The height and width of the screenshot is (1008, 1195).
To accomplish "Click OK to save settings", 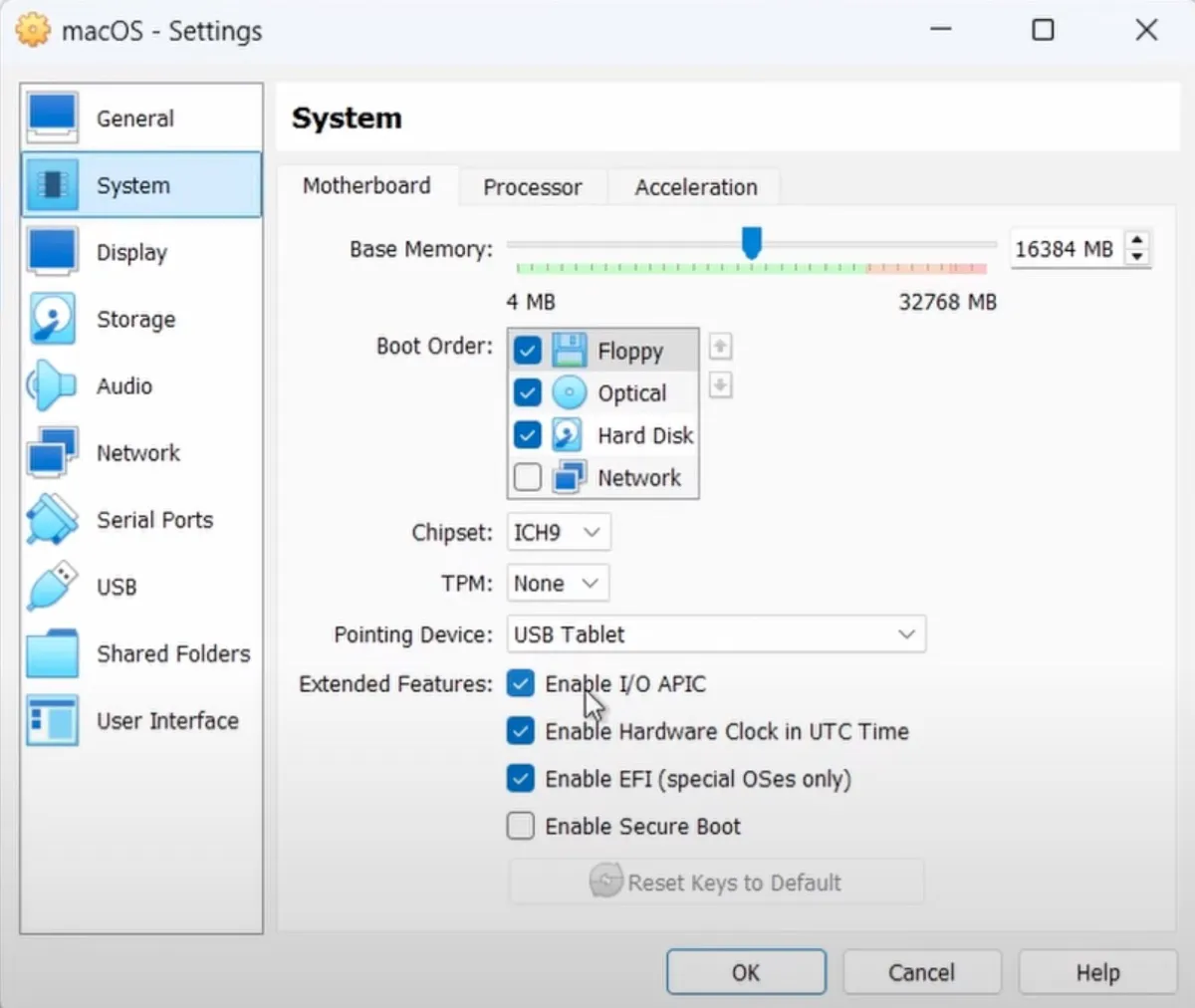I will [746, 972].
